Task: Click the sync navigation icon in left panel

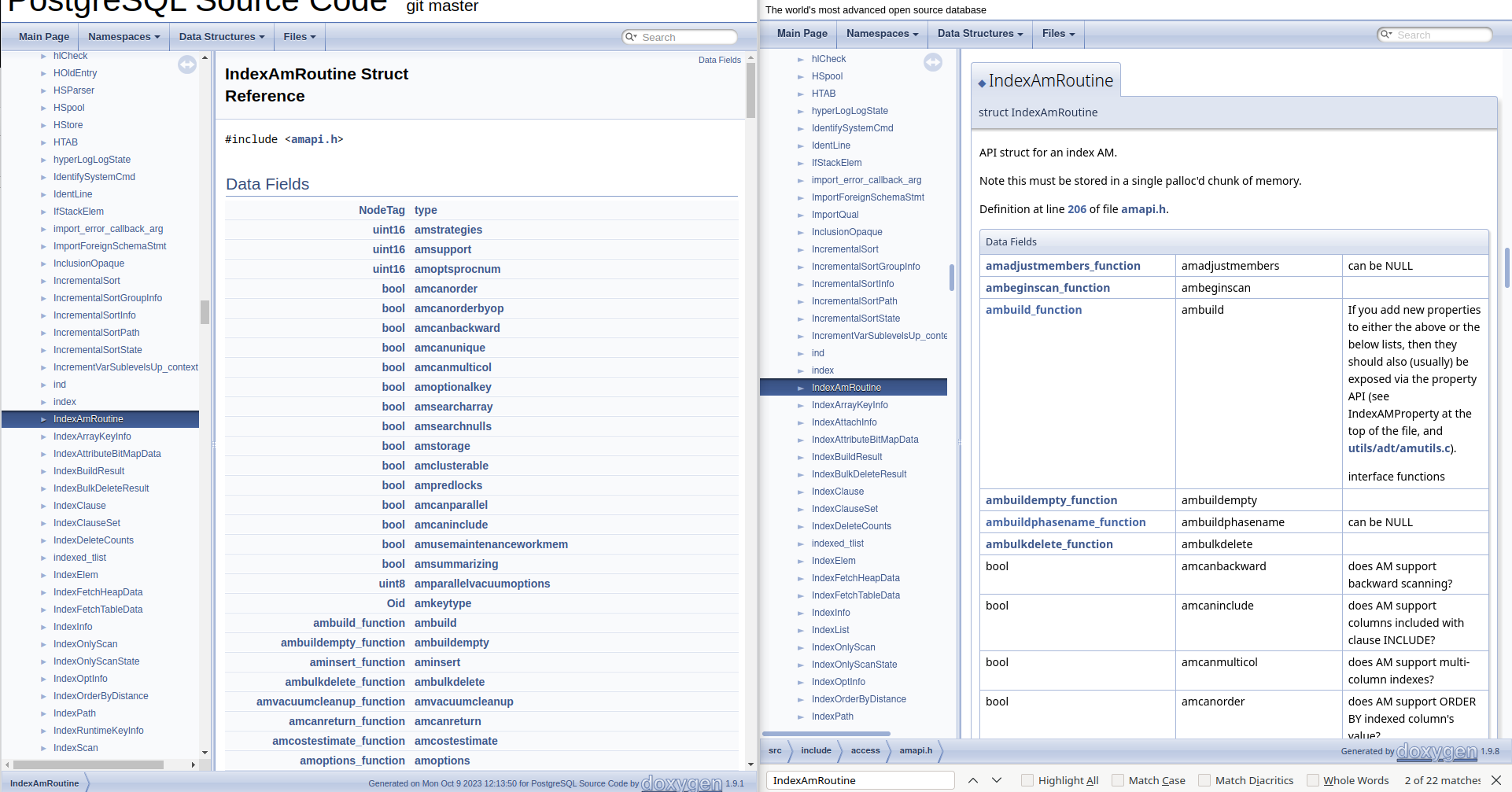Action: coord(187,64)
